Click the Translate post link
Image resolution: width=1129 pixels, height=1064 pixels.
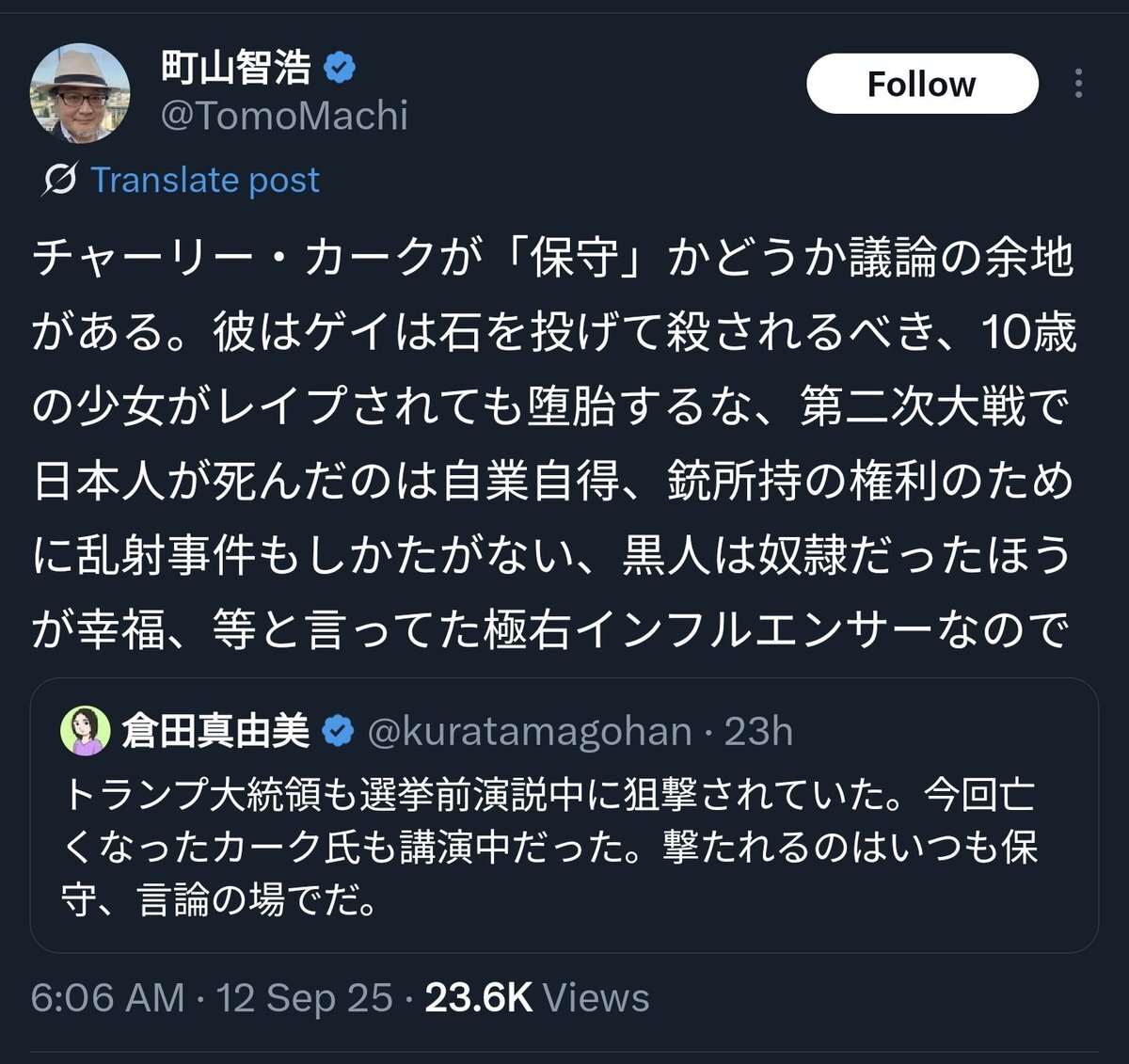[x=205, y=179]
